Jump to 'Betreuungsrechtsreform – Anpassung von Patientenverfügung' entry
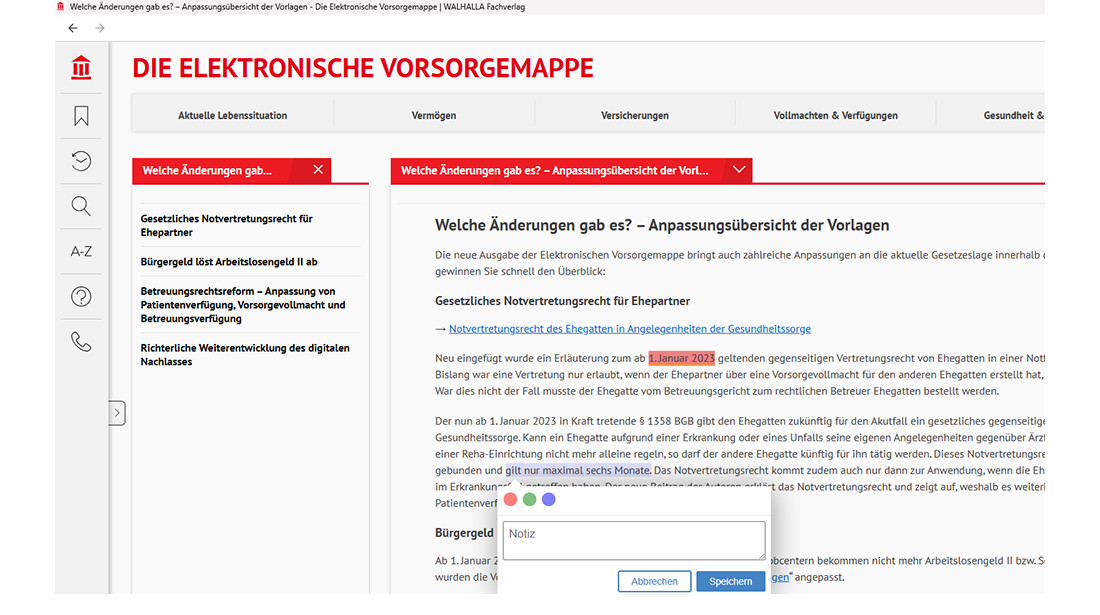Image resolution: width=1100 pixels, height=615 pixels. (243, 304)
